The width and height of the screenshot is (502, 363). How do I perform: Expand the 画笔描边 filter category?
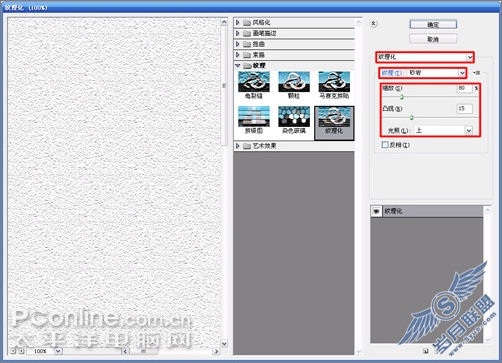[x=237, y=33]
